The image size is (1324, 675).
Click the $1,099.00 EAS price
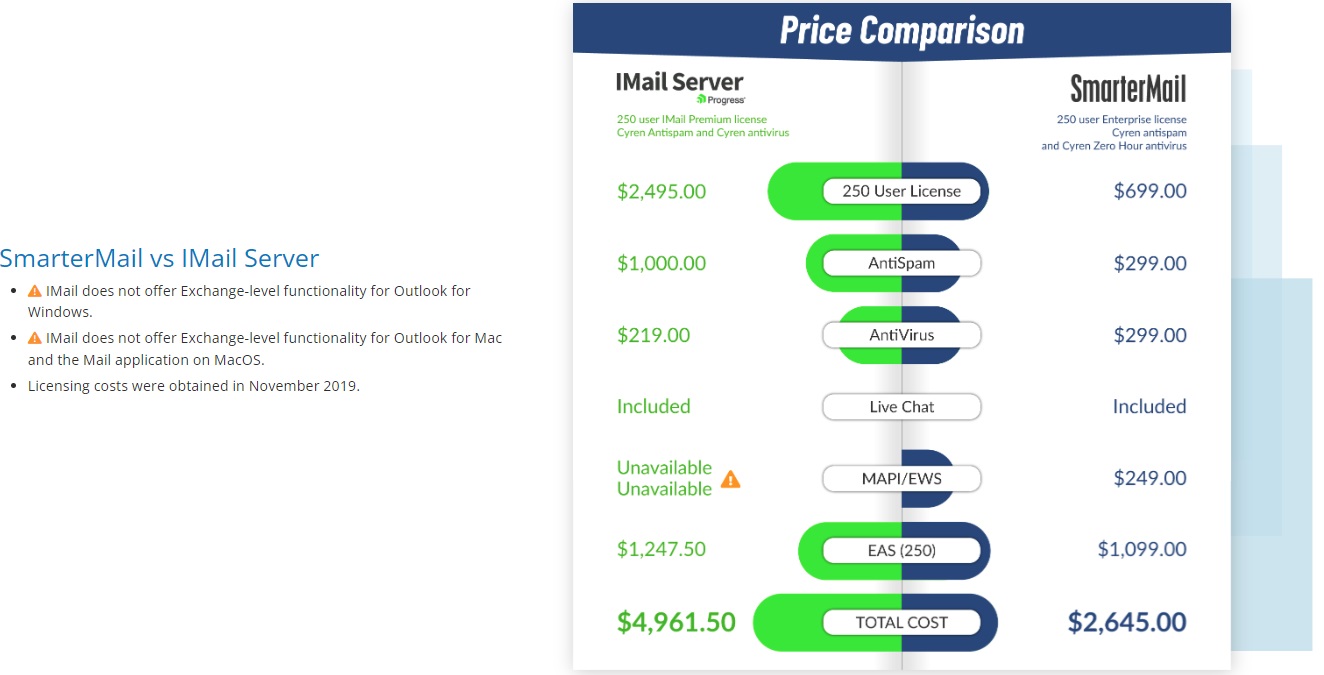click(1142, 549)
